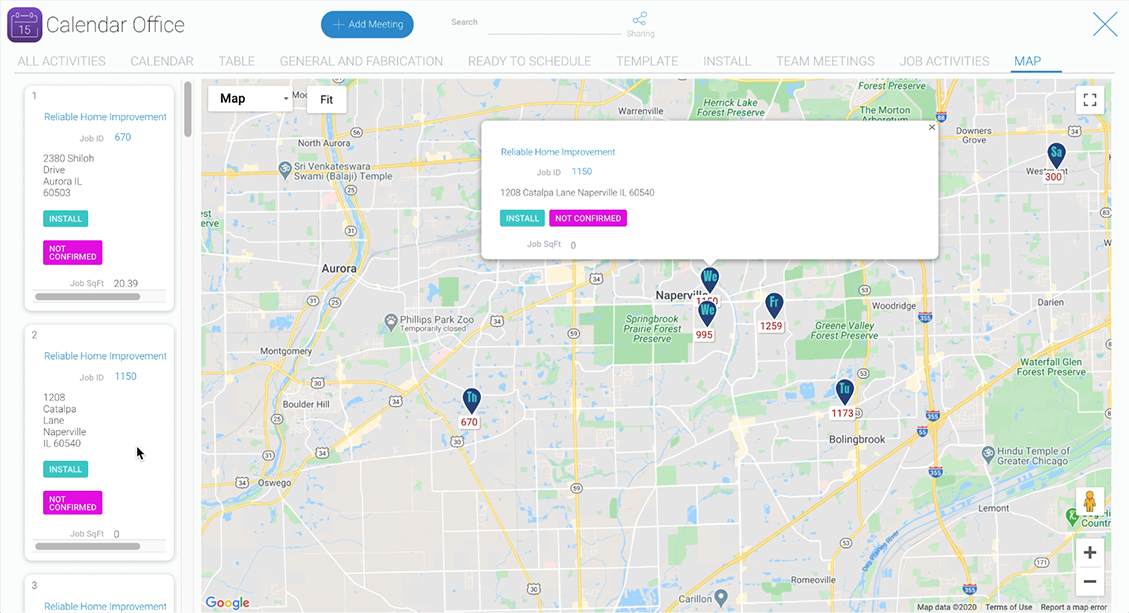Switch to the All Activities tab
The height and width of the screenshot is (613, 1129).
[x=62, y=61]
